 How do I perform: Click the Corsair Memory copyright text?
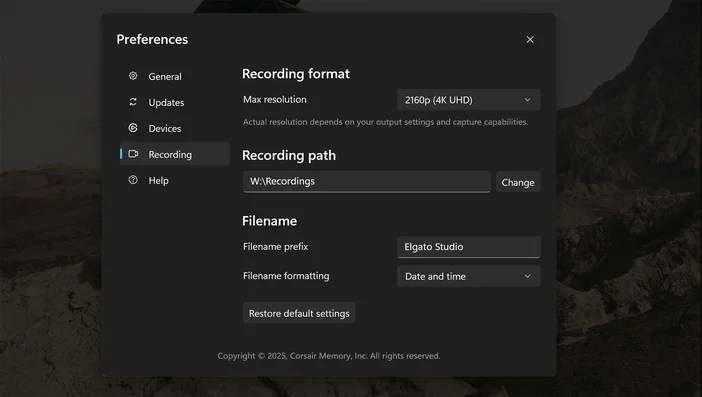coord(329,356)
